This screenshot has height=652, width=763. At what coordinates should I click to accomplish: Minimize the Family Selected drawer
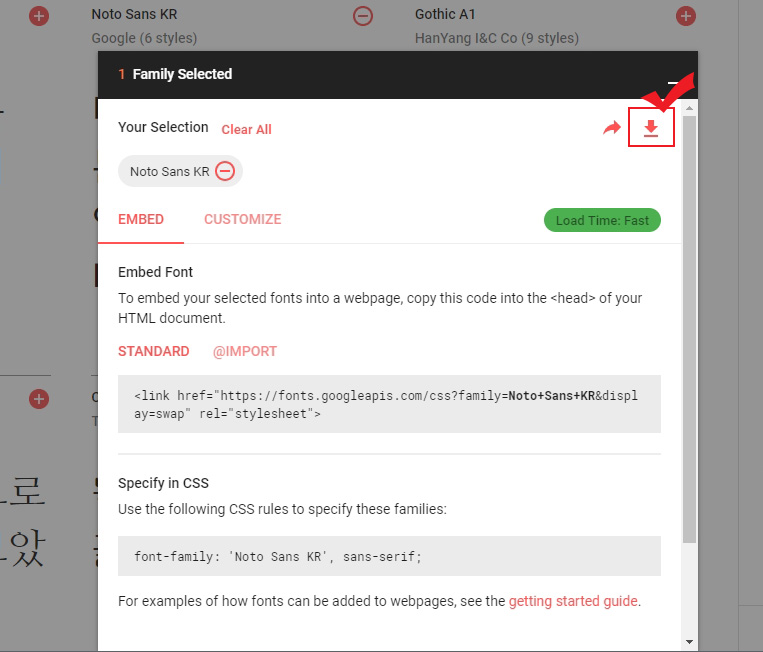673,83
